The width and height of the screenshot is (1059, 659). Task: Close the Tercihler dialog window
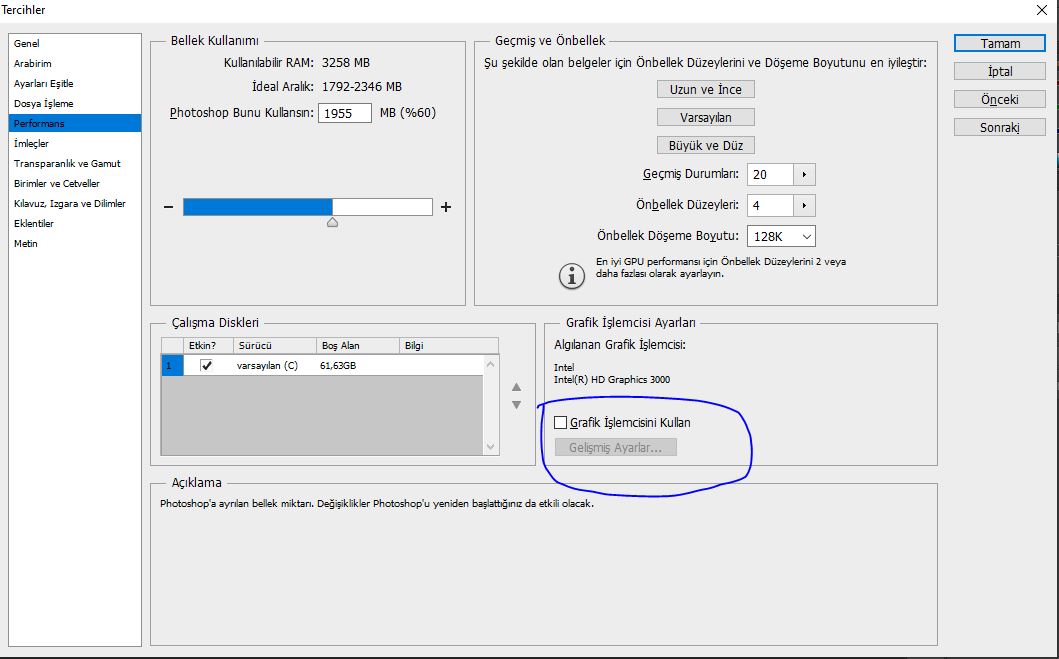1042,10
